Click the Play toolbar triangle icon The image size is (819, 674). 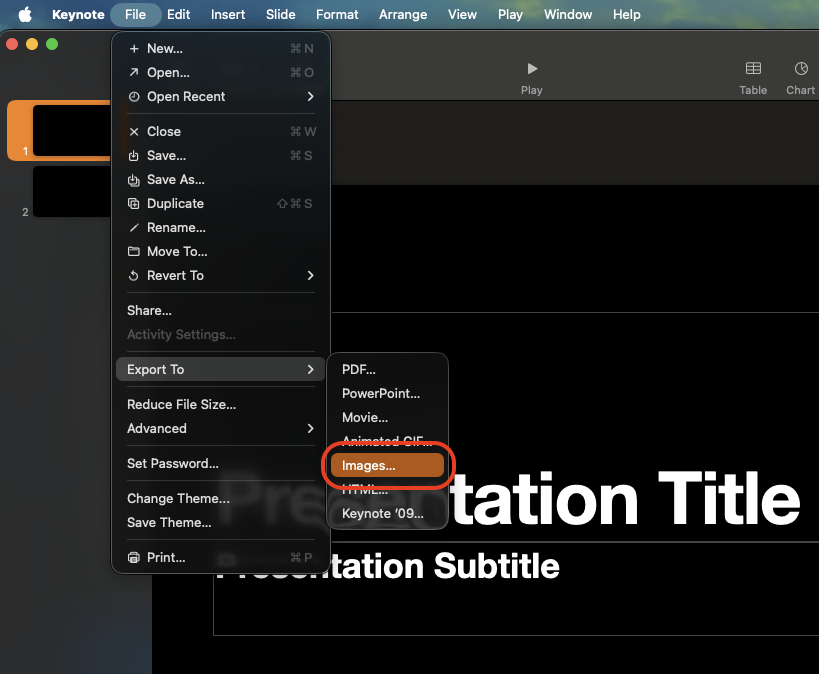coord(532,69)
